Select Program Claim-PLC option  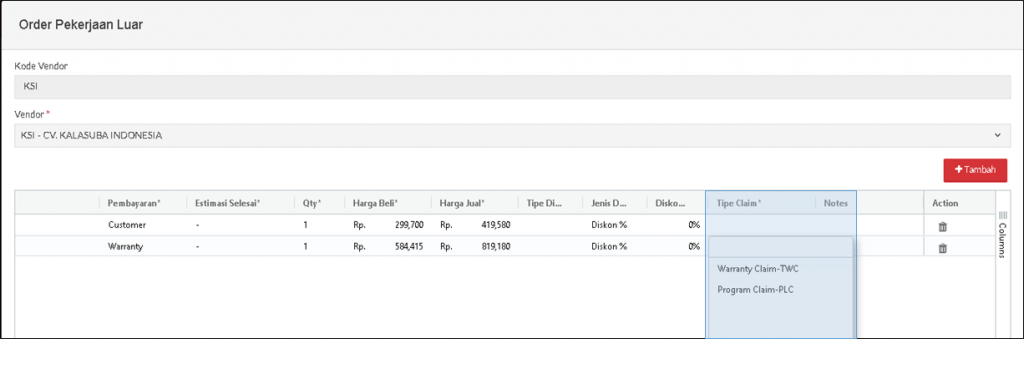755,289
